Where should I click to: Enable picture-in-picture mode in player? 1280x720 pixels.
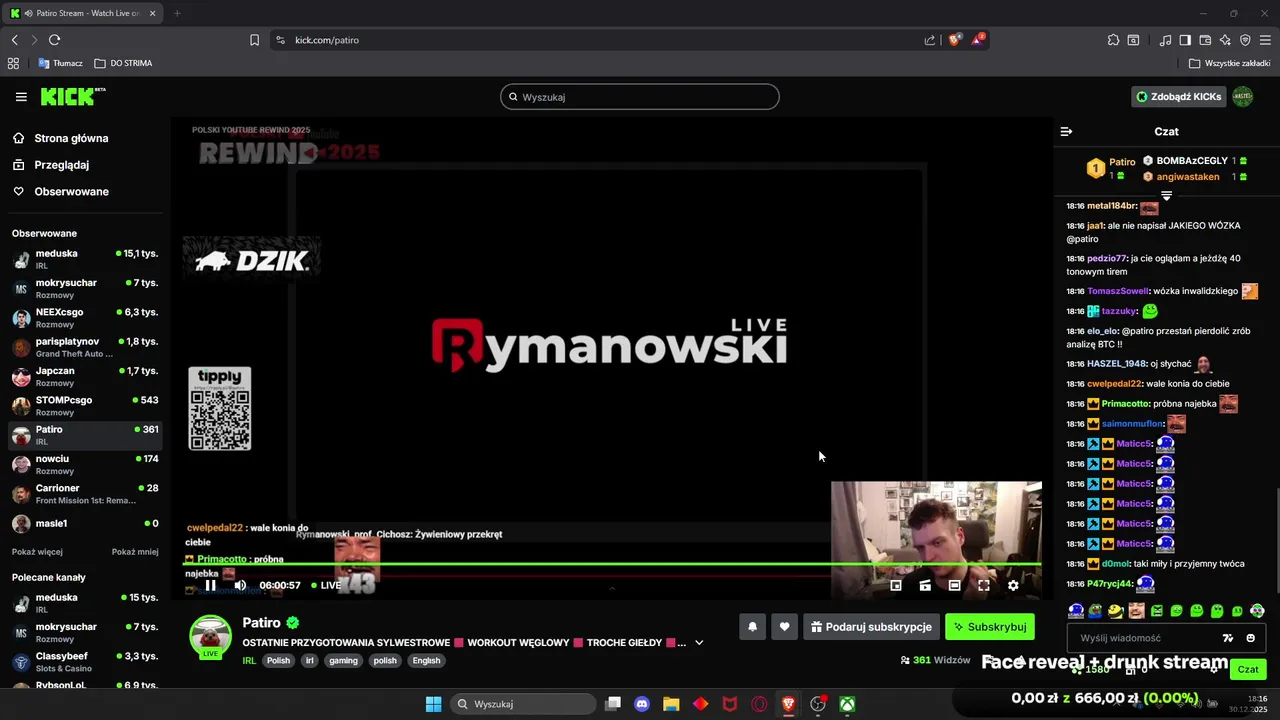896,585
